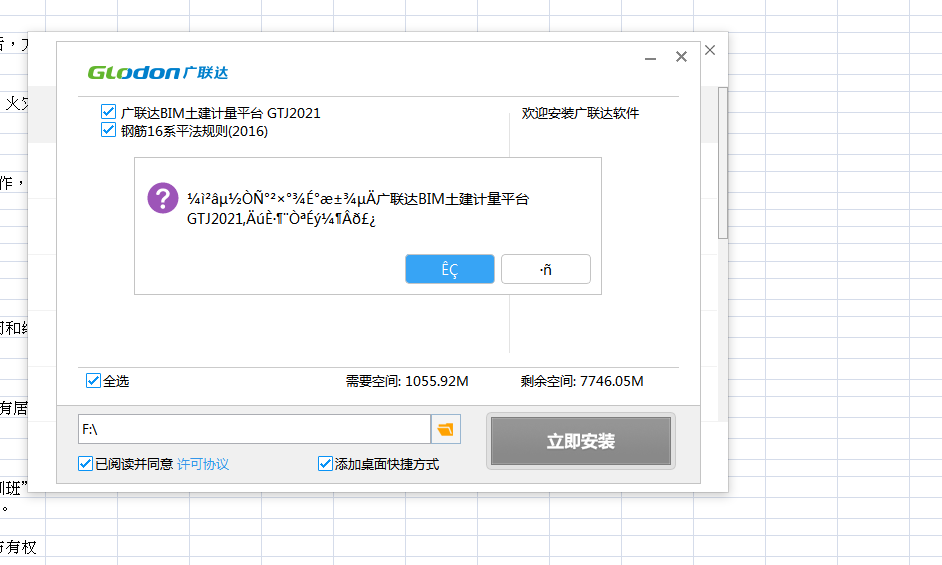Open the 许可协议 license link
Image resolution: width=942 pixels, height=565 pixels.
coord(203,464)
